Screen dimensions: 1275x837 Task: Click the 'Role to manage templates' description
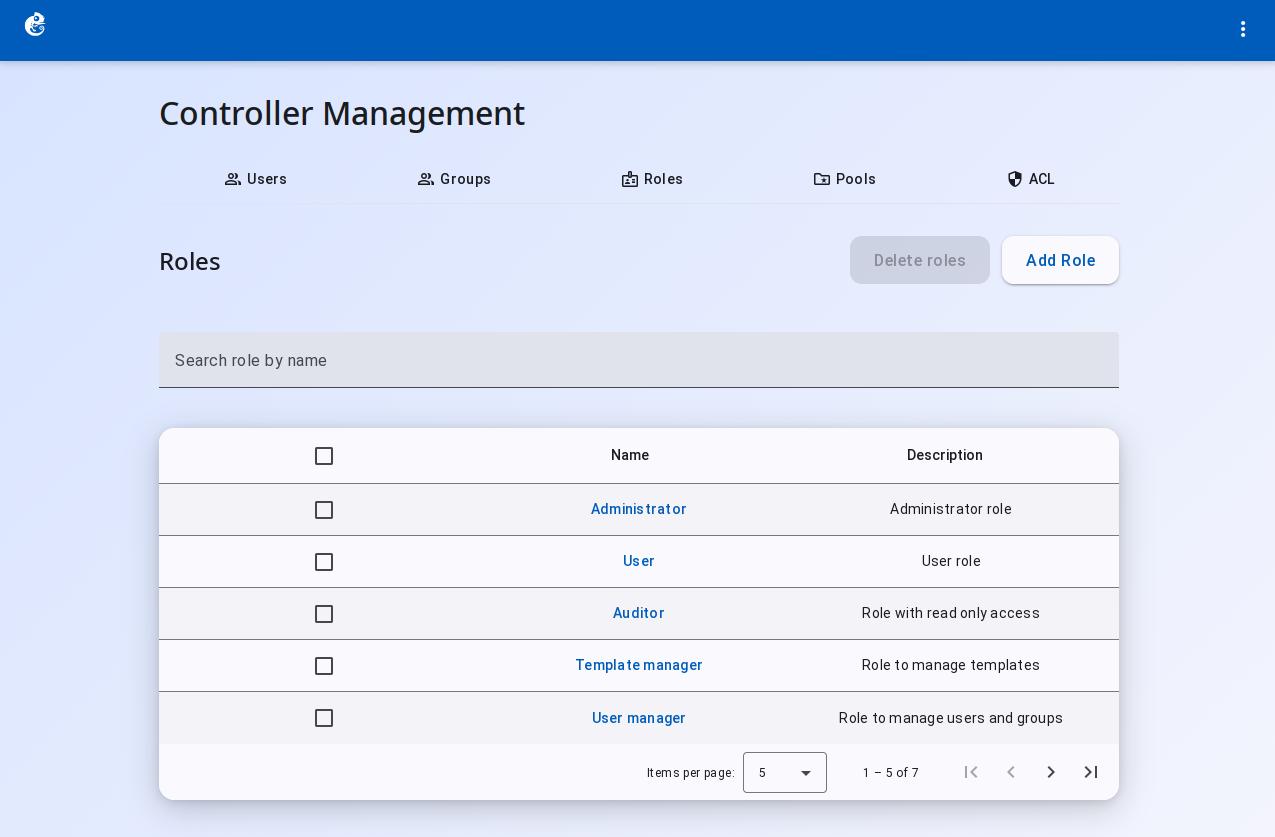951,665
